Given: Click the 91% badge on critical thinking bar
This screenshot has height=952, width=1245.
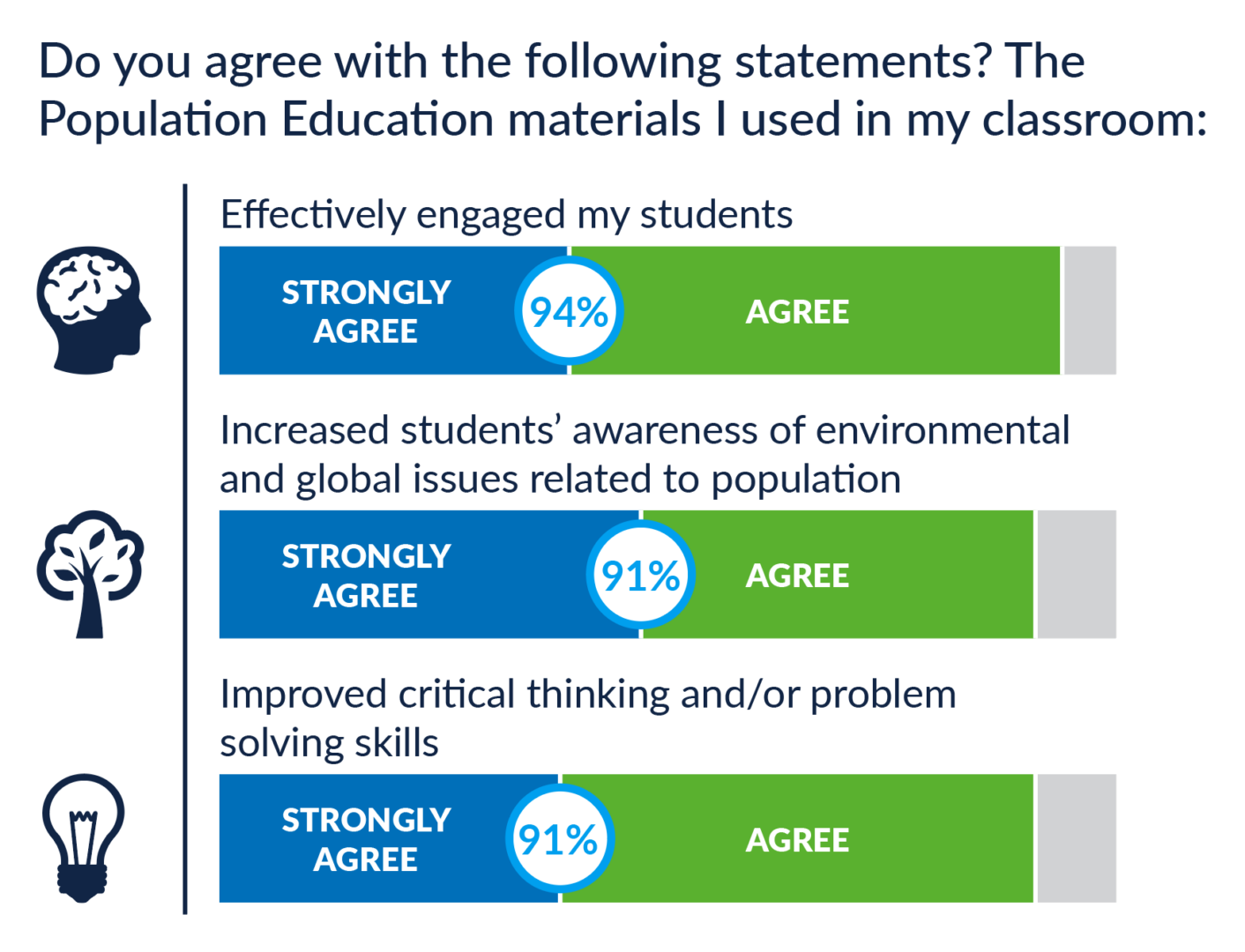Looking at the screenshot, I should point(559,839).
